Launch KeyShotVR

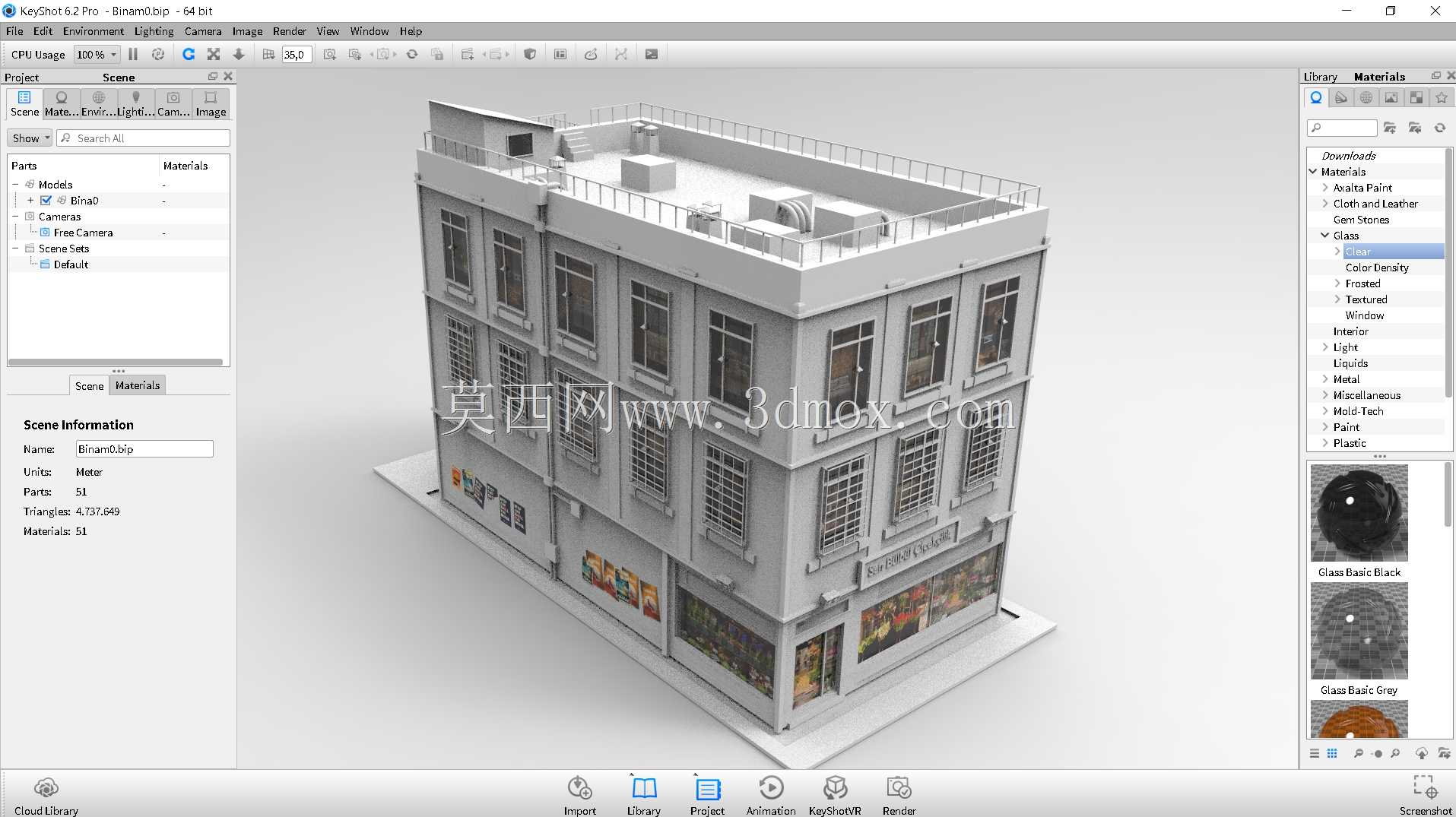[835, 795]
